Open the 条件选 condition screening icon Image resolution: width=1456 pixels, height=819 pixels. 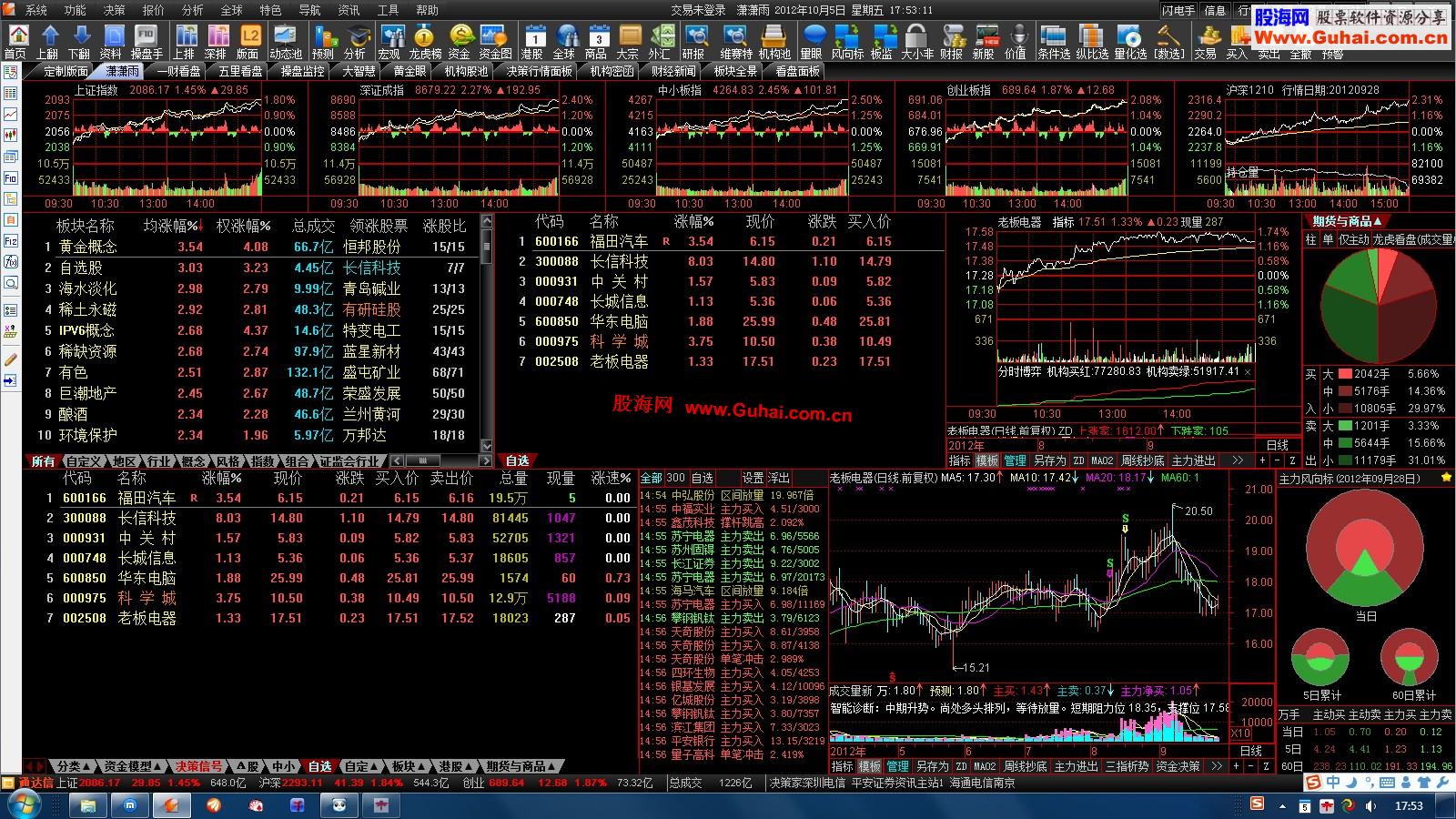1054,42
